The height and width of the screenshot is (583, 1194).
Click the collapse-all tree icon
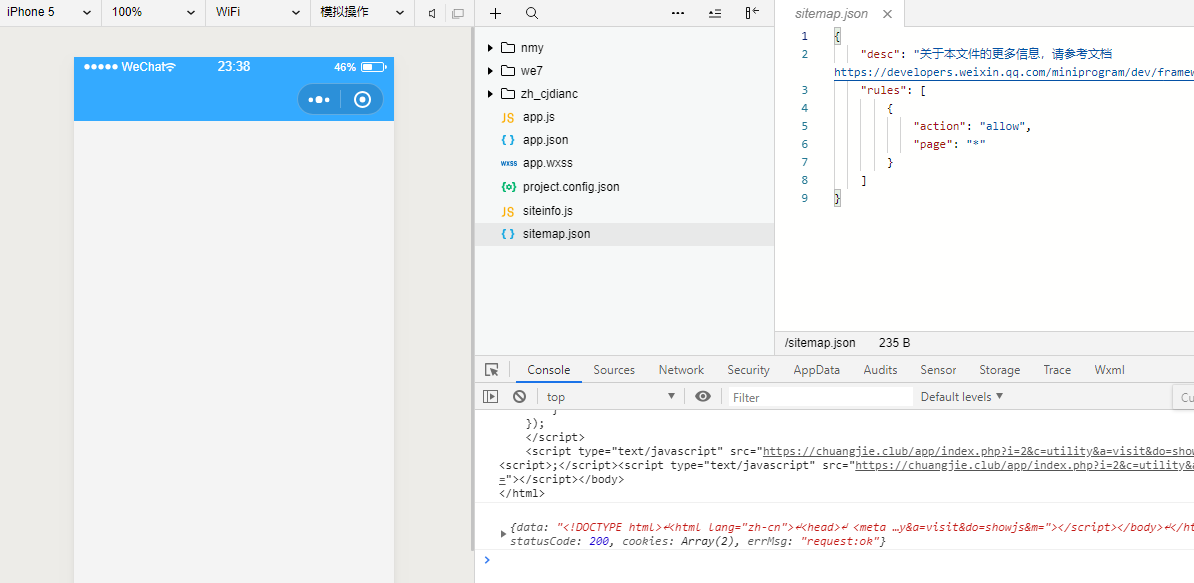[x=714, y=14]
